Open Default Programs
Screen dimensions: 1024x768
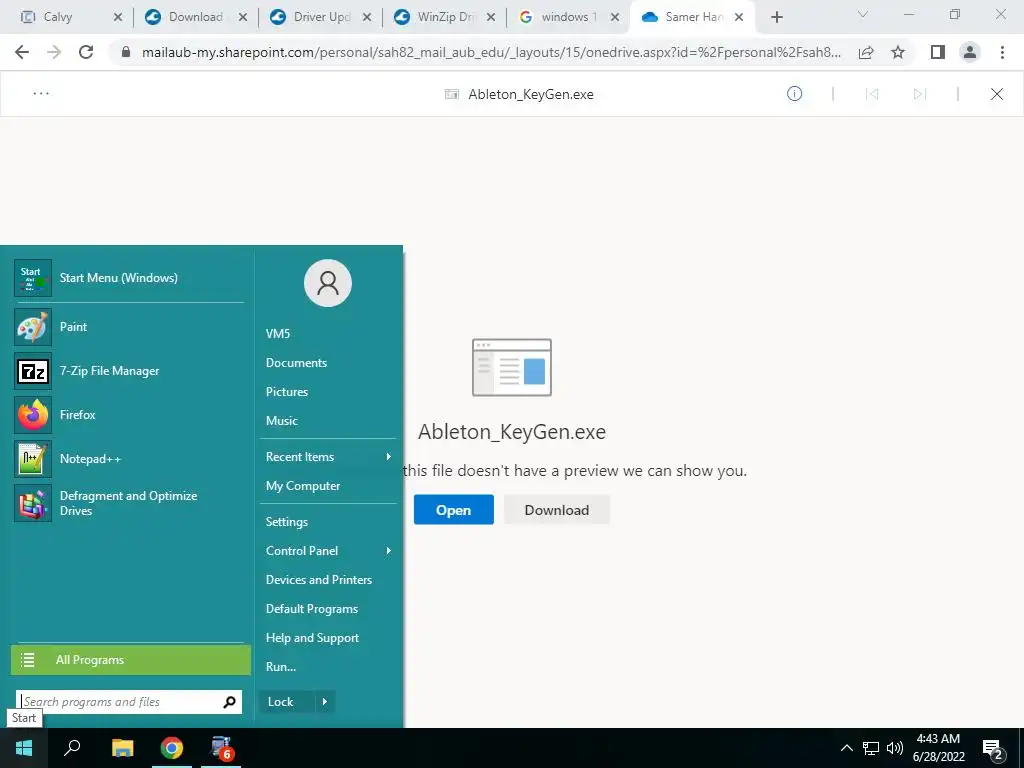[x=312, y=609]
